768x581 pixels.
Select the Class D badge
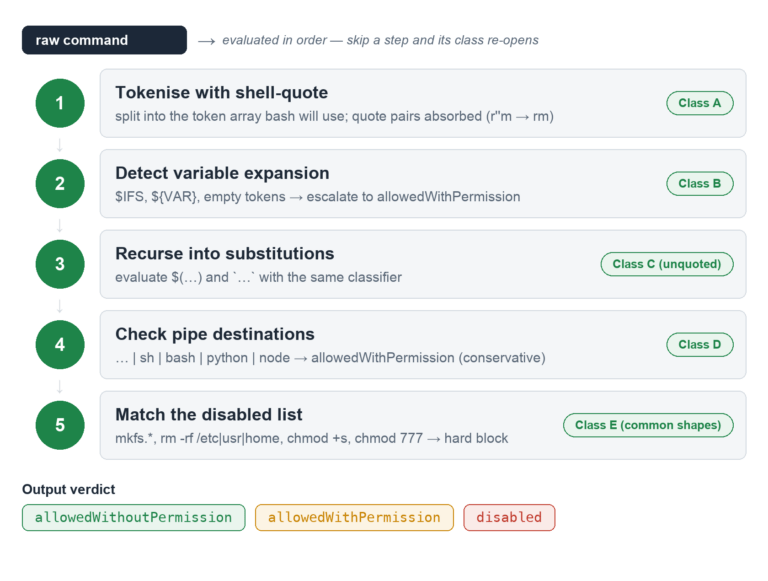click(x=699, y=344)
